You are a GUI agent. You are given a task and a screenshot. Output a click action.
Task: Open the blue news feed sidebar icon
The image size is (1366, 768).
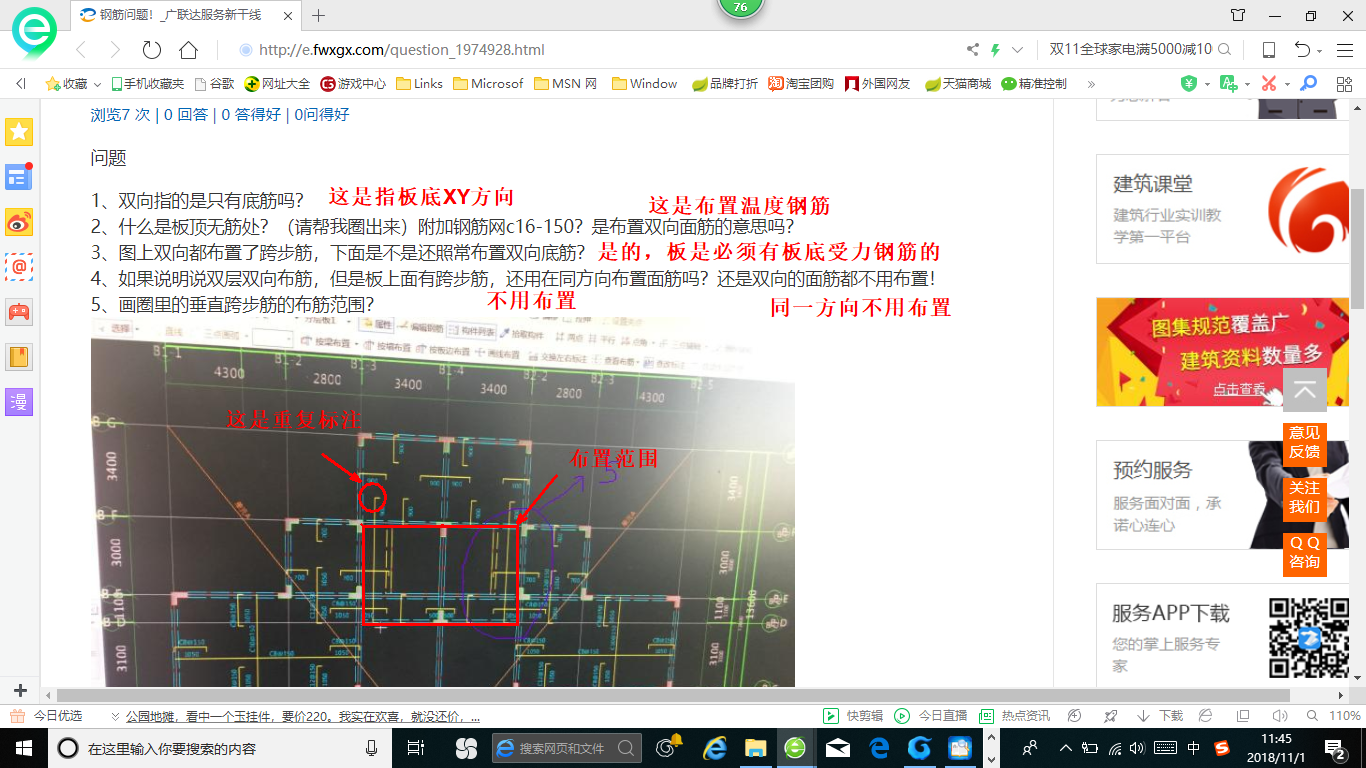click(x=19, y=177)
